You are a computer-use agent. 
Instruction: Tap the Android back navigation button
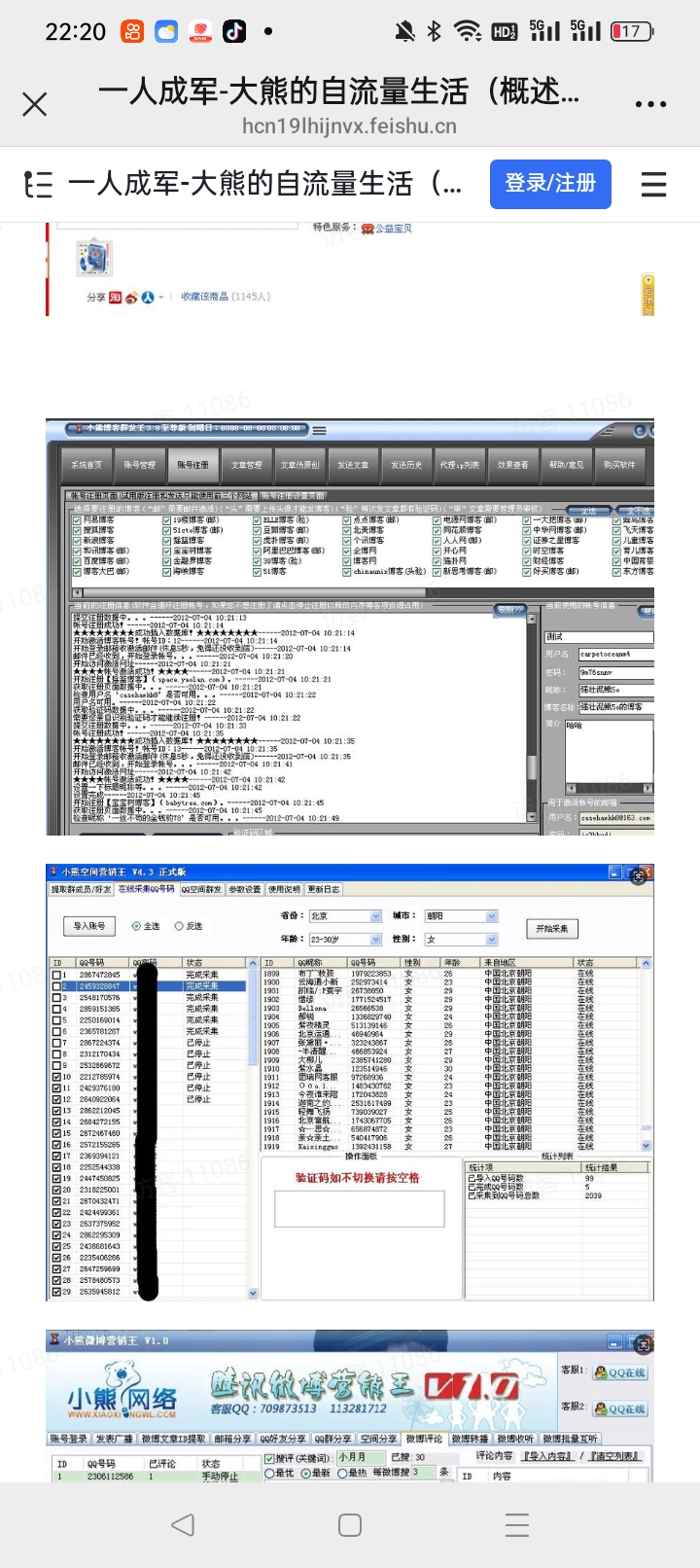point(183,1524)
